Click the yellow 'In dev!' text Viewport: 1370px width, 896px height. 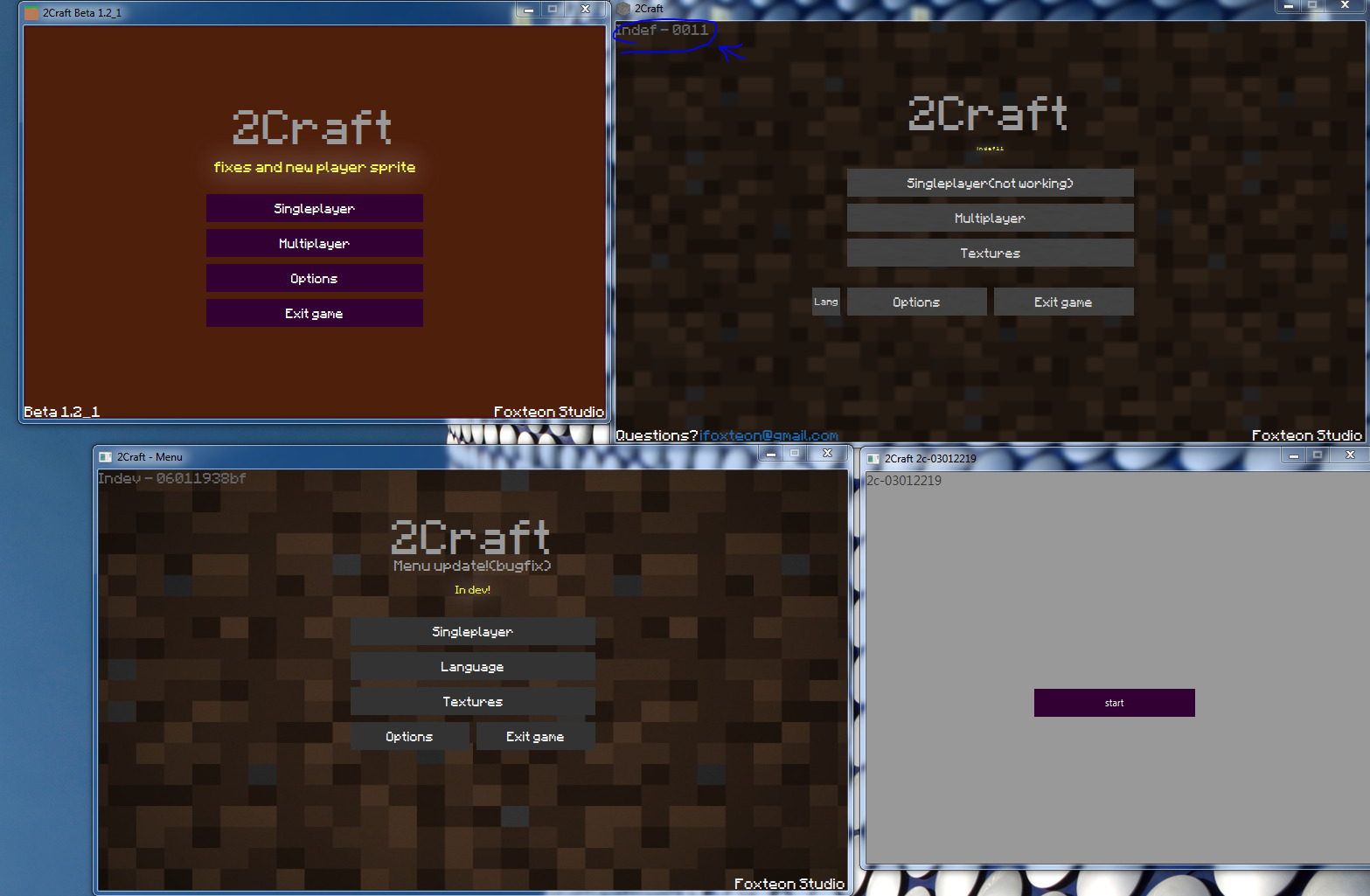click(472, 590)
